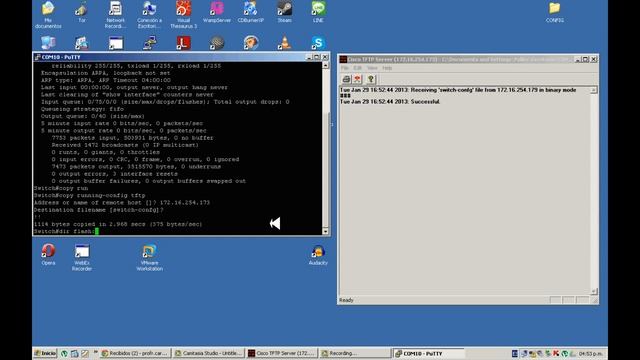
Task: Open the LINE desktop shortcut
Action: point(318,12)
